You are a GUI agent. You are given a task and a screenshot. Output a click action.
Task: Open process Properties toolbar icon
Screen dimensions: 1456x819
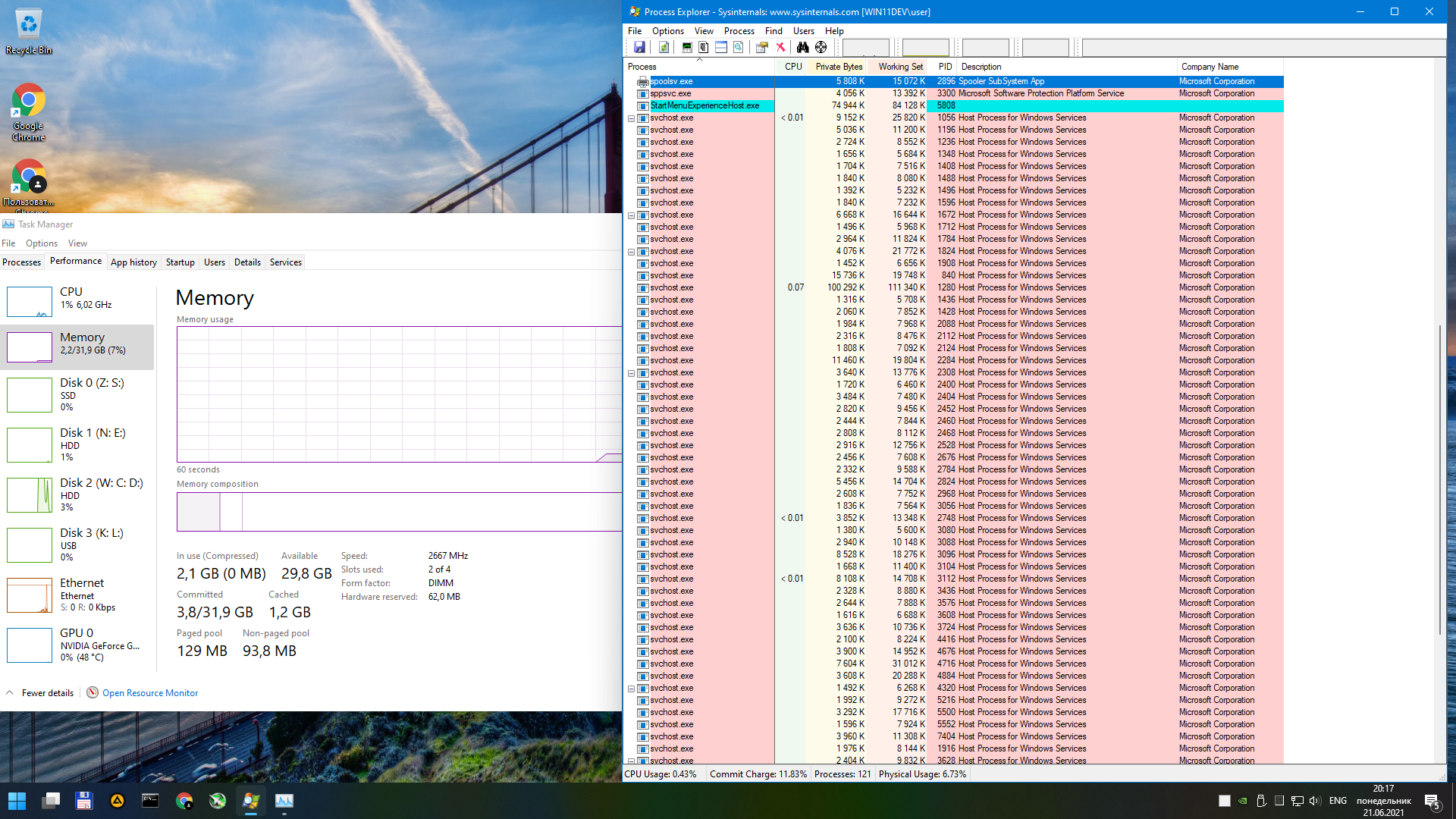(762, 47)
